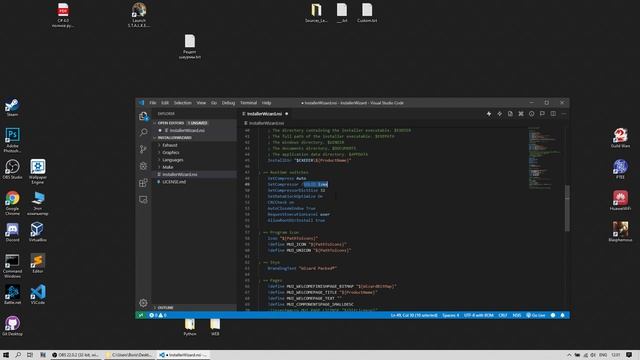Image resolution: width=640 pixels, height=360 pixels.
Task: Open the Python folder on the desktop
Action: 190,328
